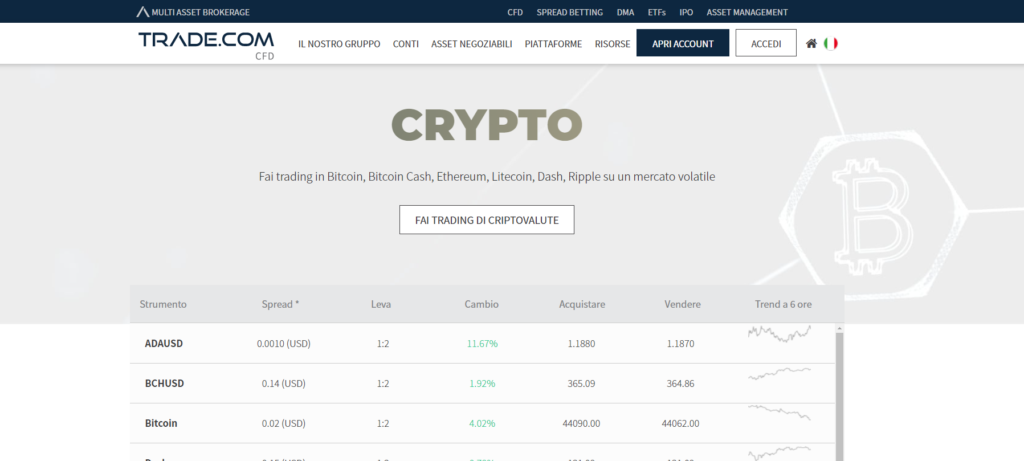Click the ADAUSD trend sparkline chart

[780, 334]
